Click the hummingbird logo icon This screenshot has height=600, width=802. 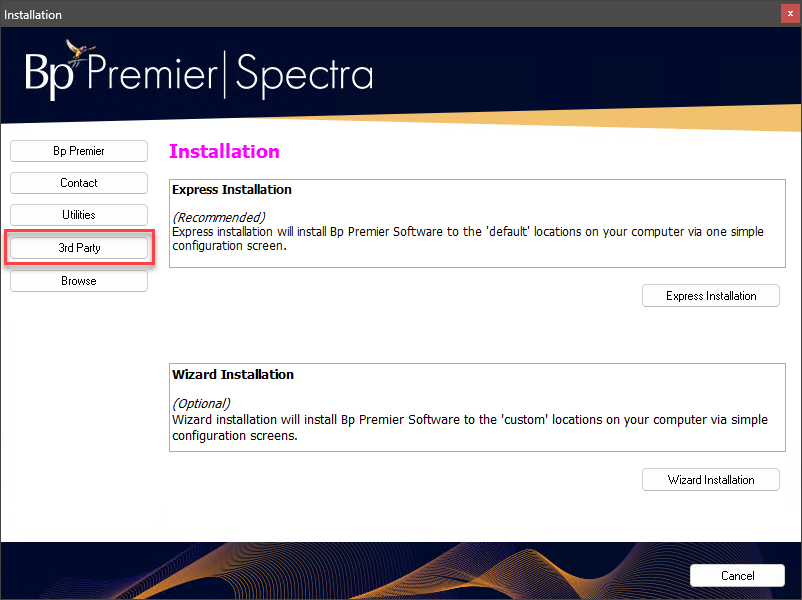(x=80, y=50)
